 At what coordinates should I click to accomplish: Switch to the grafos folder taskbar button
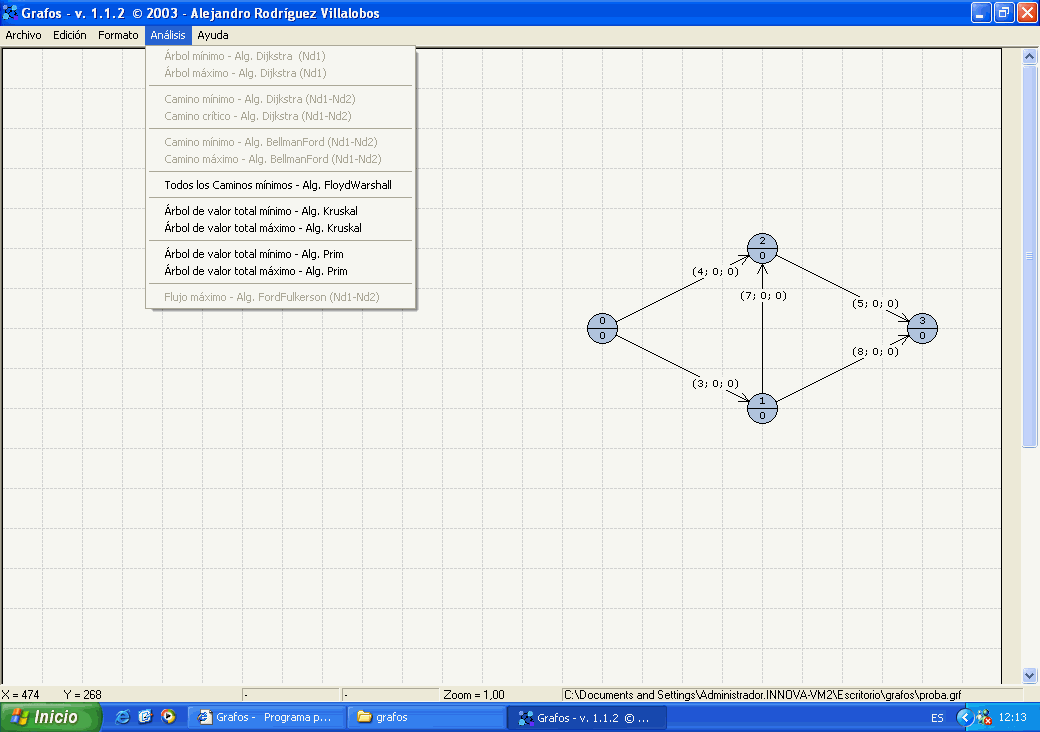(427, 717)
